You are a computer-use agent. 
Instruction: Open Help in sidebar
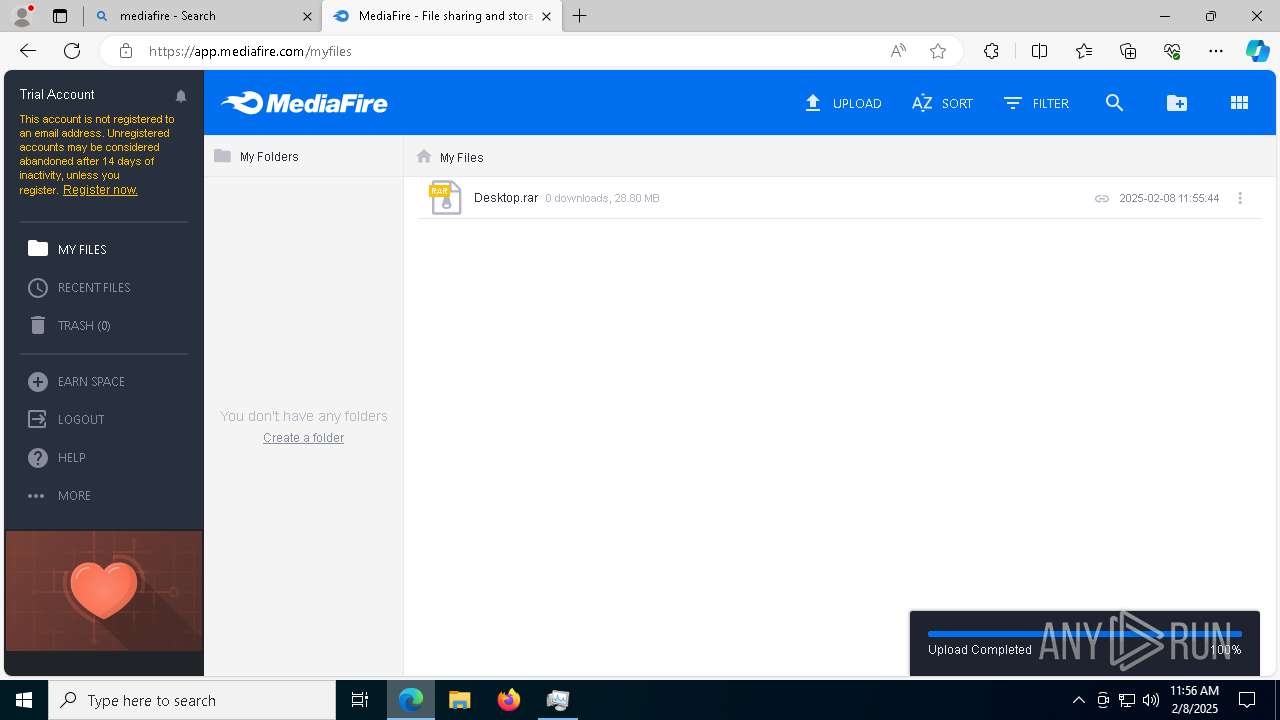coord(57,458)
